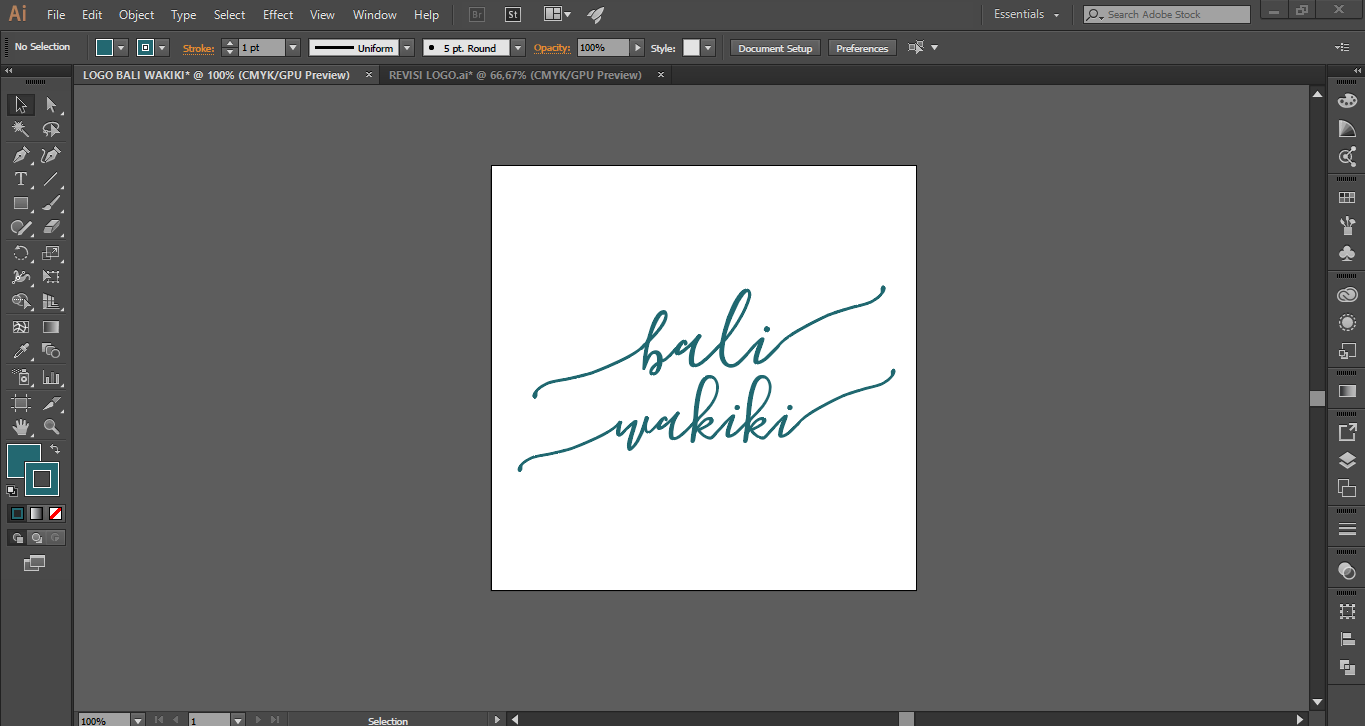Image resolution: width=1365 pixels, height=726 pixels.
Task: Open the Brushes panel icon
Action: click(1347, 225)
